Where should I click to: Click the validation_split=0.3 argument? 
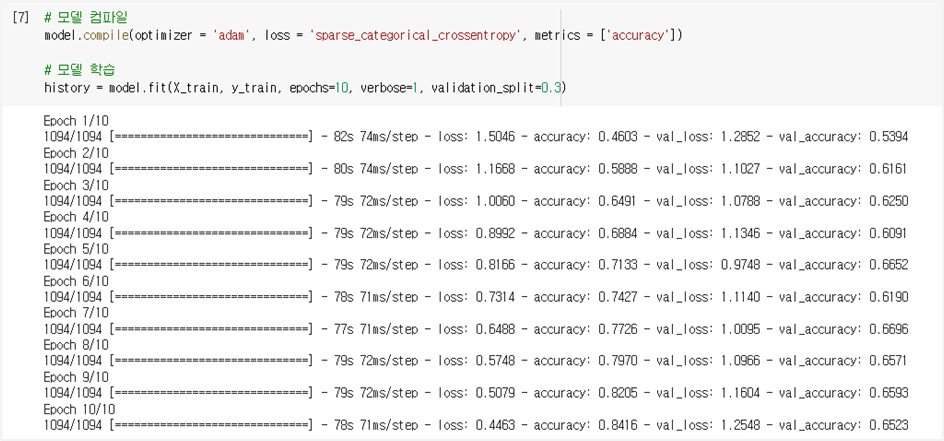[495, 88]
